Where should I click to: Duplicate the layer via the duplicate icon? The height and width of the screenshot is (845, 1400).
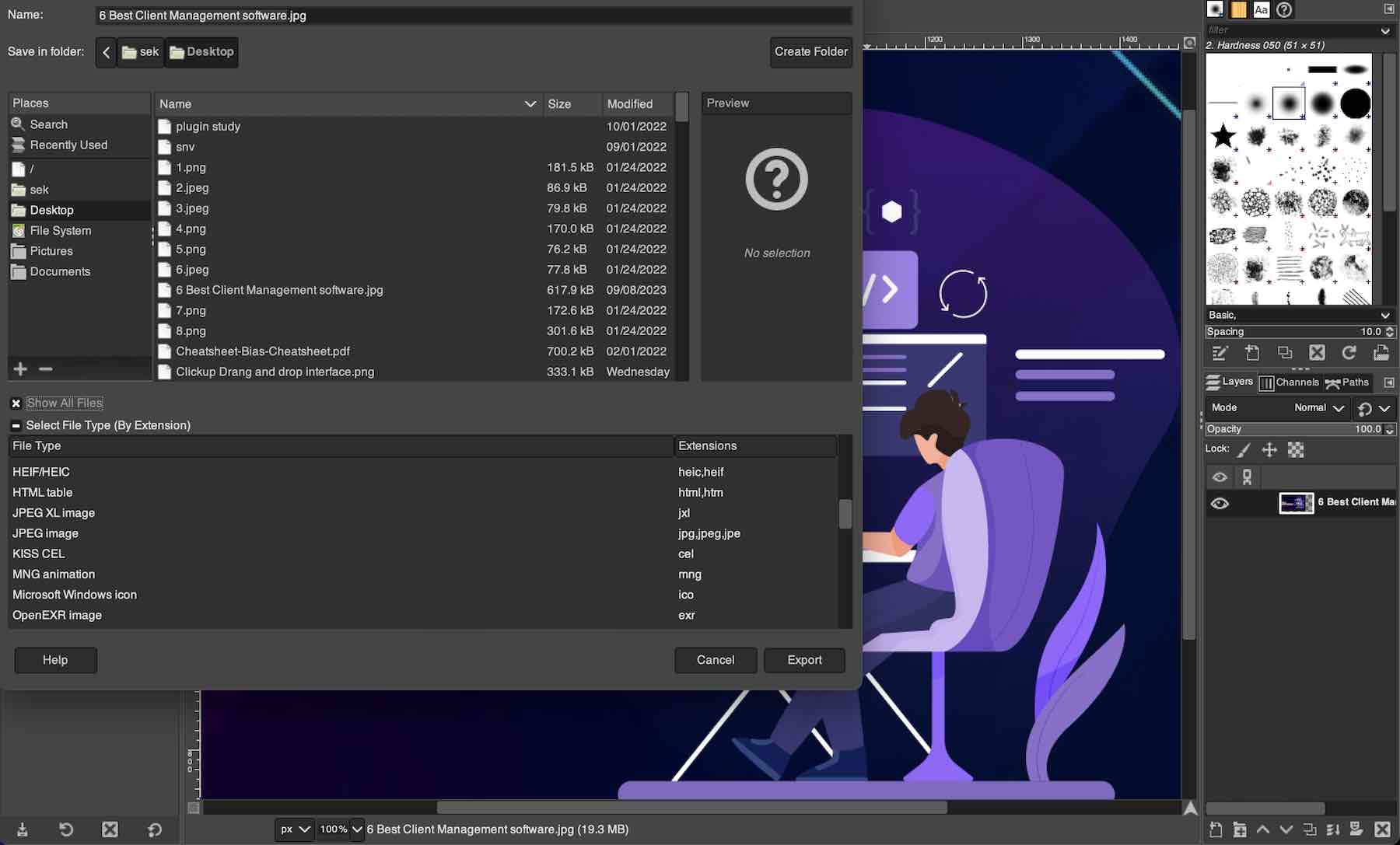pos(1311,830)
